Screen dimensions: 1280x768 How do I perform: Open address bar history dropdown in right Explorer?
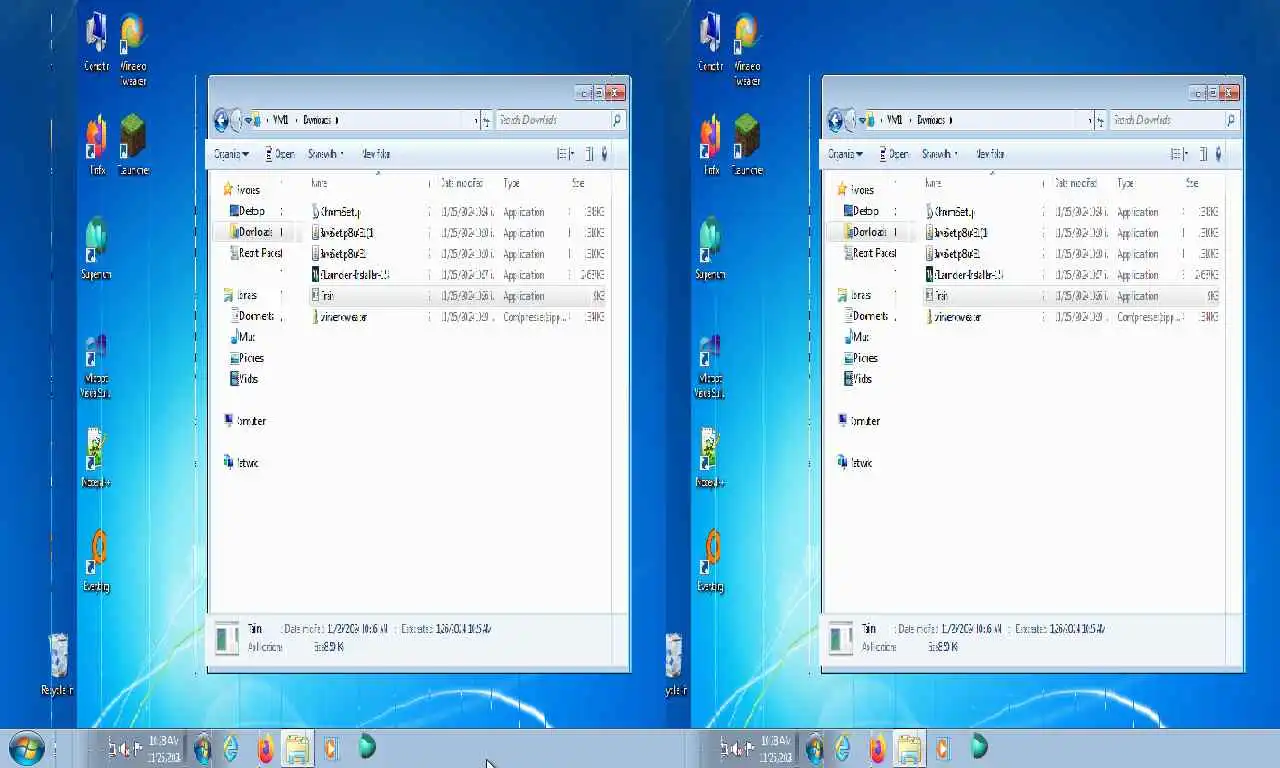coord(1089,120)
